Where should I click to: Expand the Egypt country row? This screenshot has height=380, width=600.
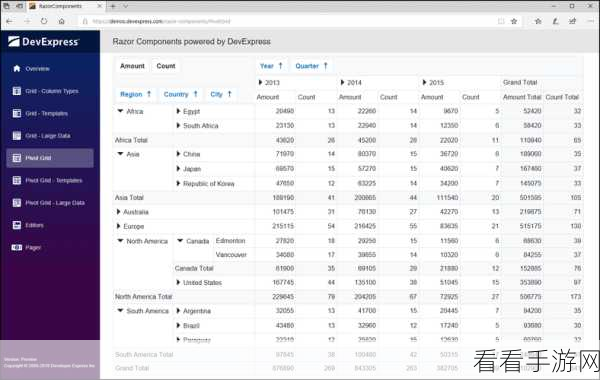[x=178, y=111]
